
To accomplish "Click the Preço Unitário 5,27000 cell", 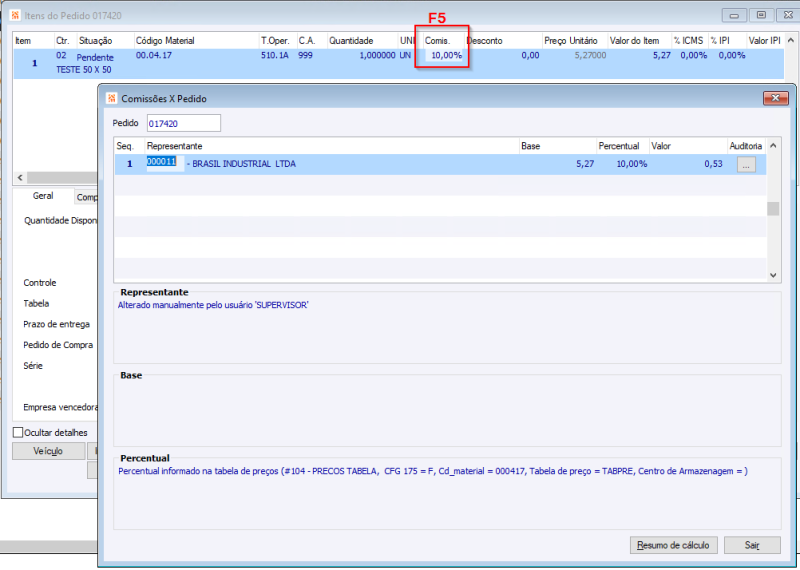I will click(590, 55).
